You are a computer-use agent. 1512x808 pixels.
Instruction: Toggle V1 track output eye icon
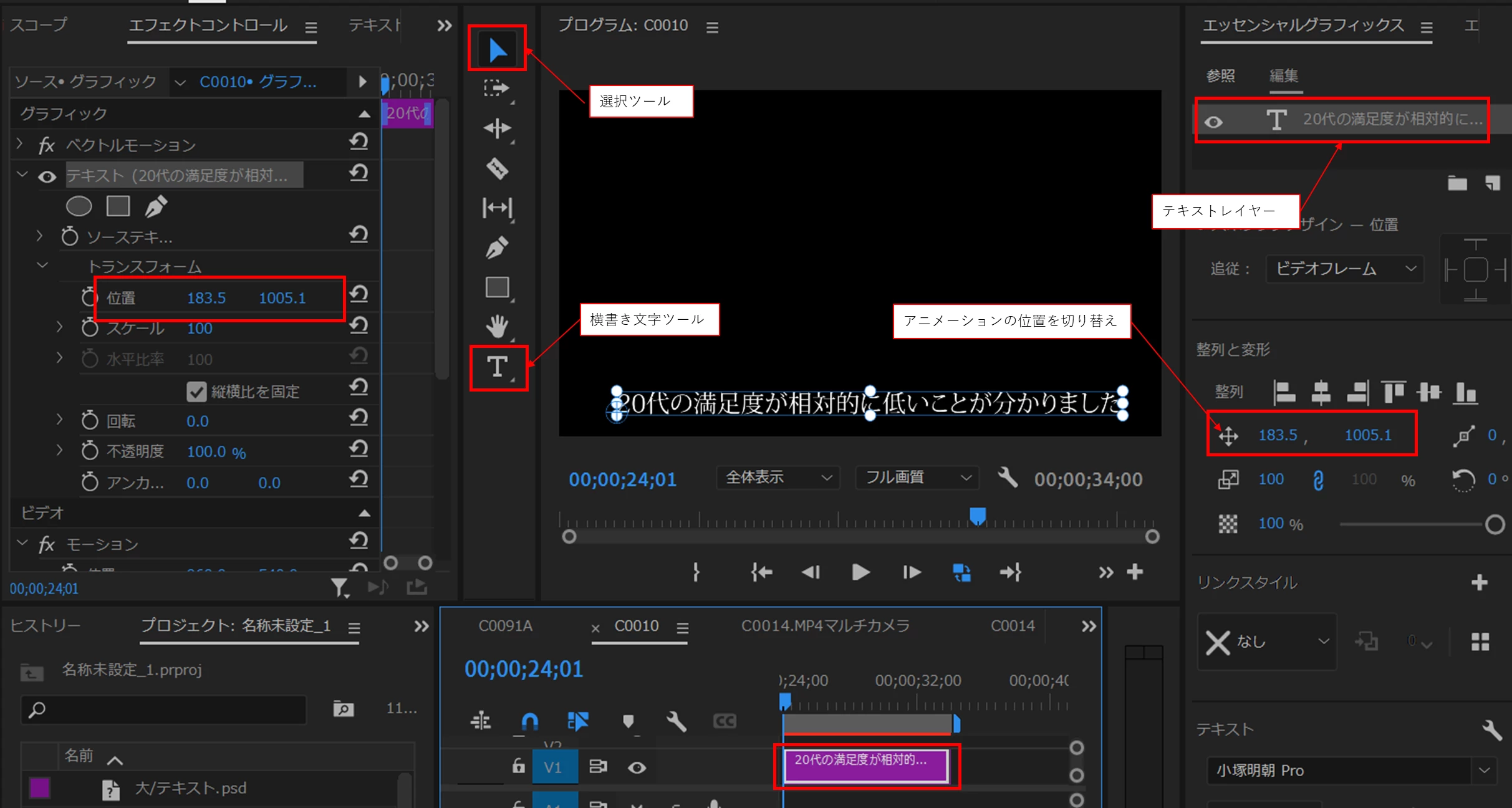[637, 767]
